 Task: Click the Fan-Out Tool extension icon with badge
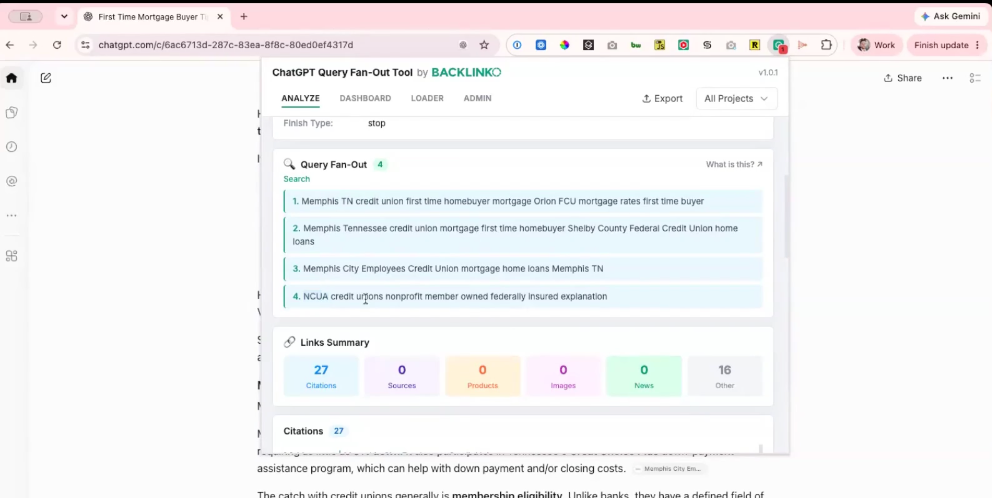(778, 45)
